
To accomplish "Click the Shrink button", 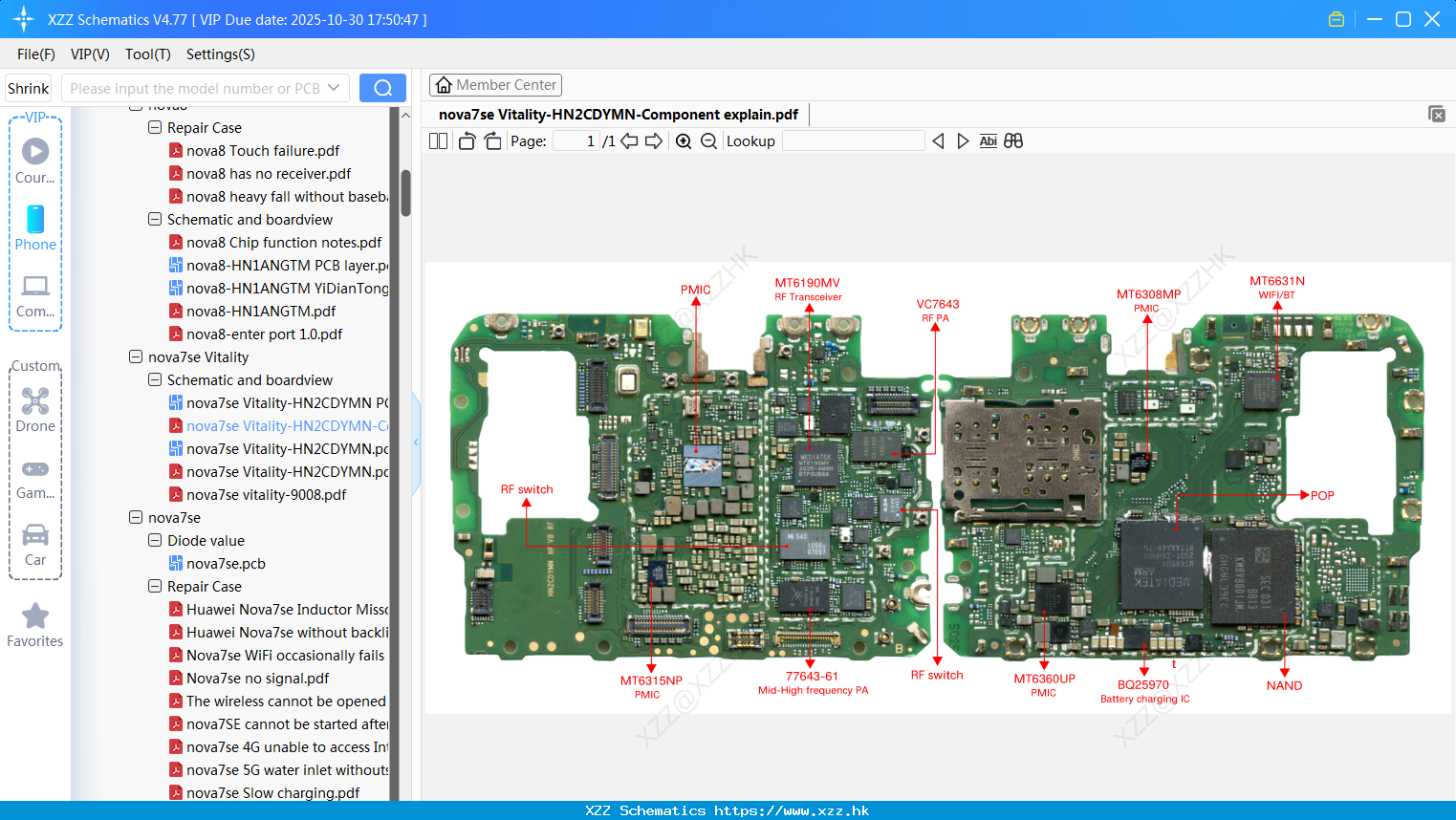I will tap(29, 88).
